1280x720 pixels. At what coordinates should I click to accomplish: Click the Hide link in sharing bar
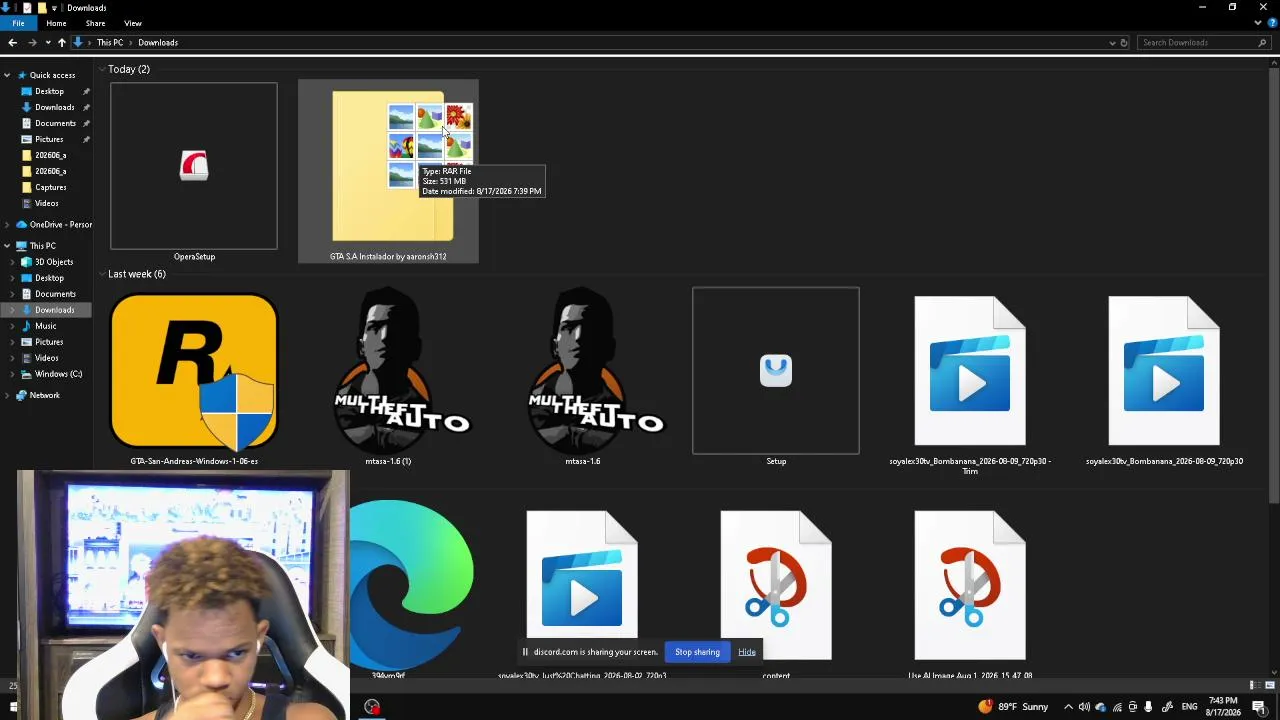click(747, 652)
